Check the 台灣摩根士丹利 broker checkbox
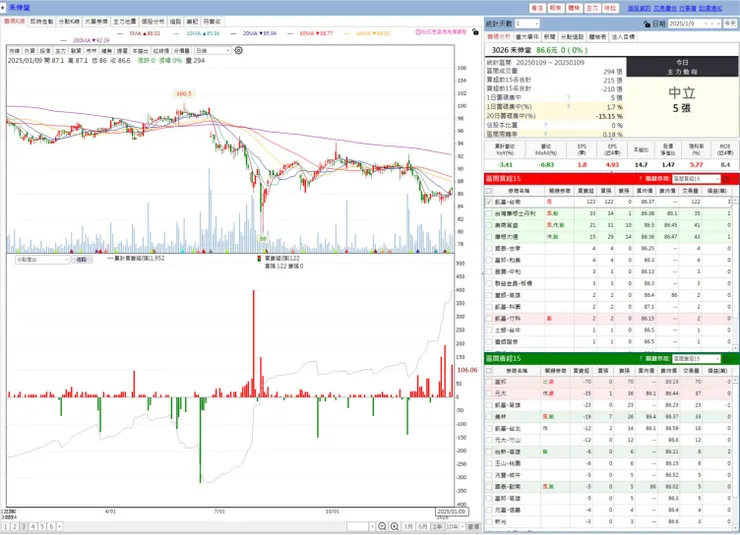Screen dimensions: 740x535 click(x=489, y=214)
